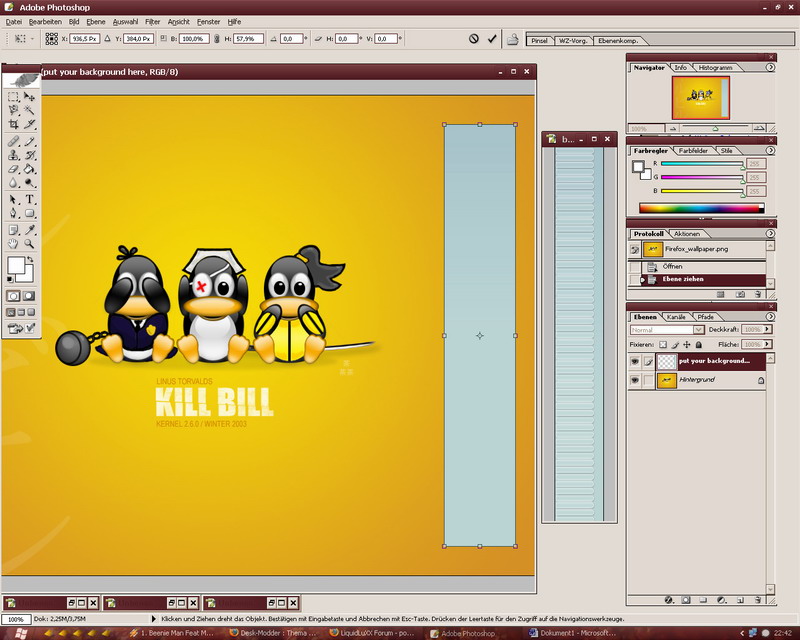The height and width of the screenshot is (640, 800).
Task: Toggle lock position in Fixieren
Action: (687, 344)
